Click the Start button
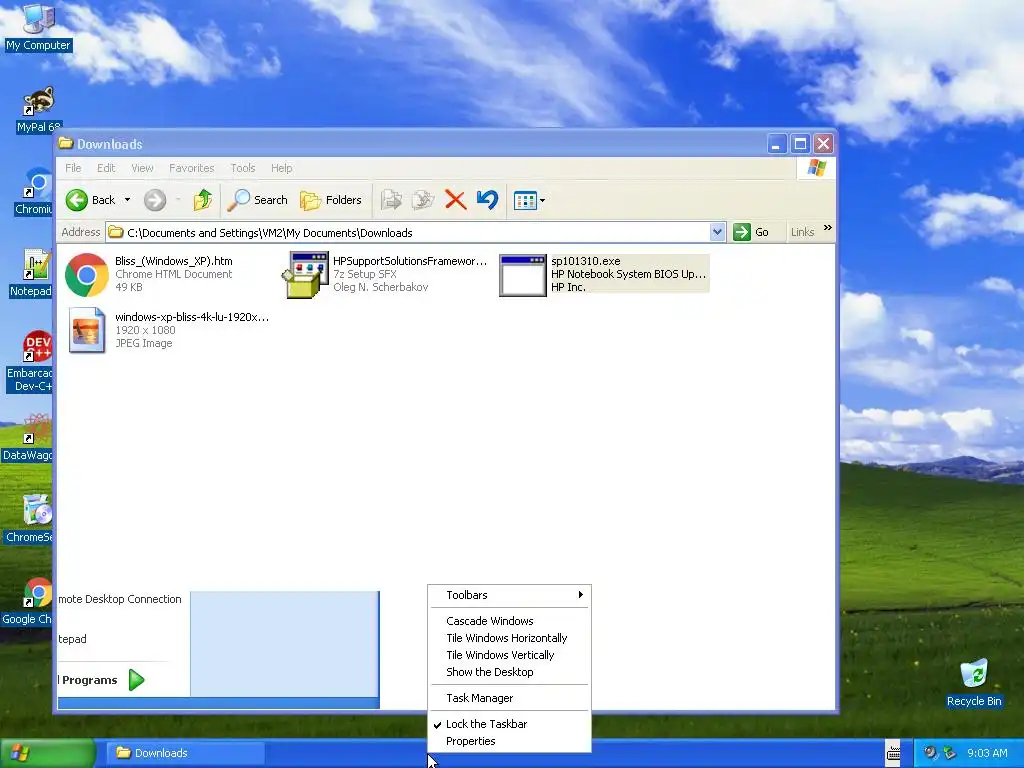Image resolution: width=1024 pixels, height=768 pixels. click(x=47, y=753)
